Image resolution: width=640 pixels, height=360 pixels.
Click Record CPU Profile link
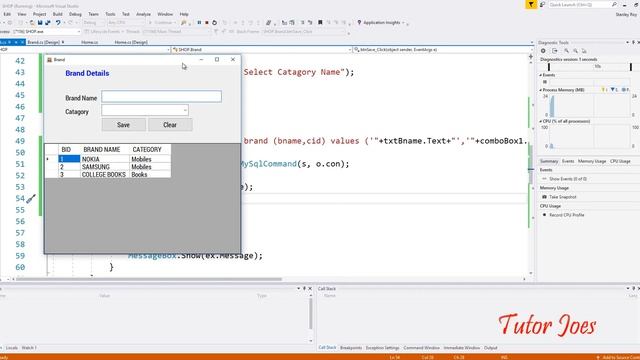[567, 215]
